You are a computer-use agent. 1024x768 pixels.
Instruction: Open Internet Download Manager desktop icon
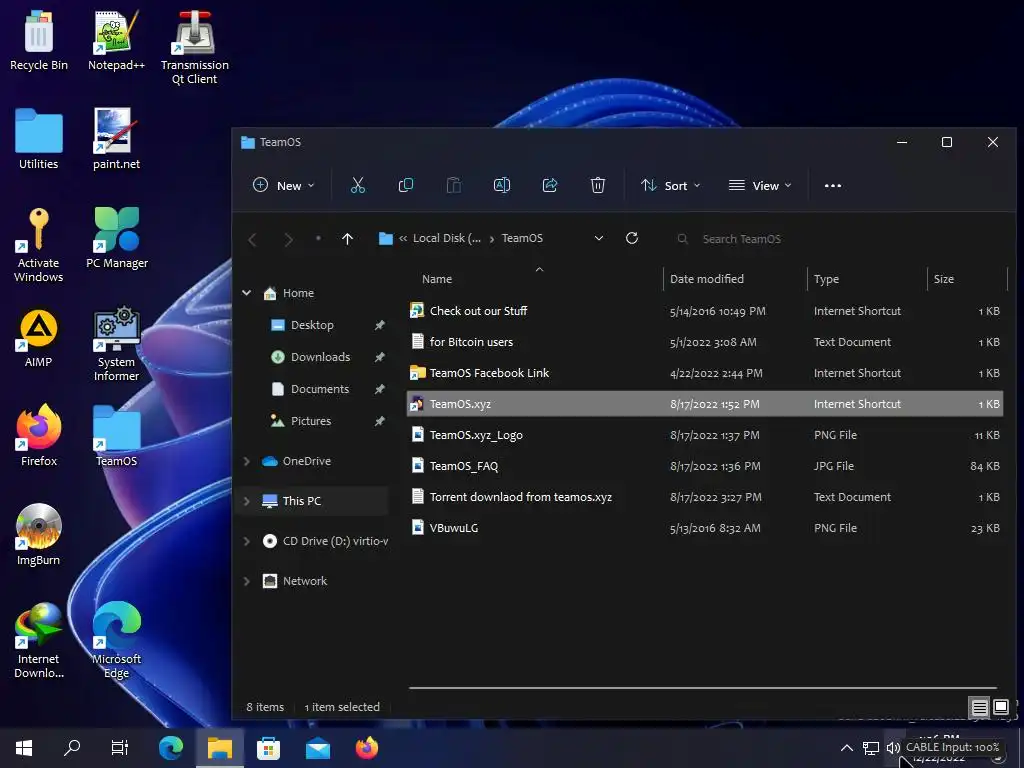tap(39, 641)
